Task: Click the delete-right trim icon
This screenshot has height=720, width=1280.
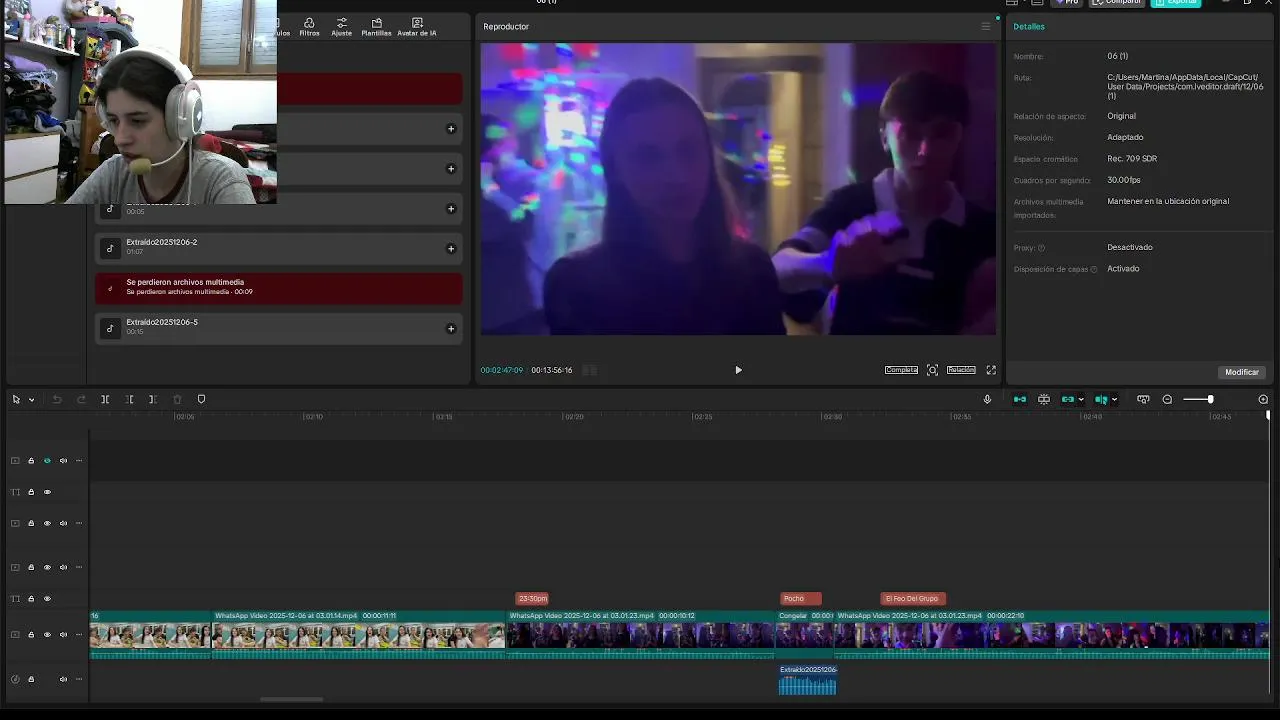Action: point(152,399)
